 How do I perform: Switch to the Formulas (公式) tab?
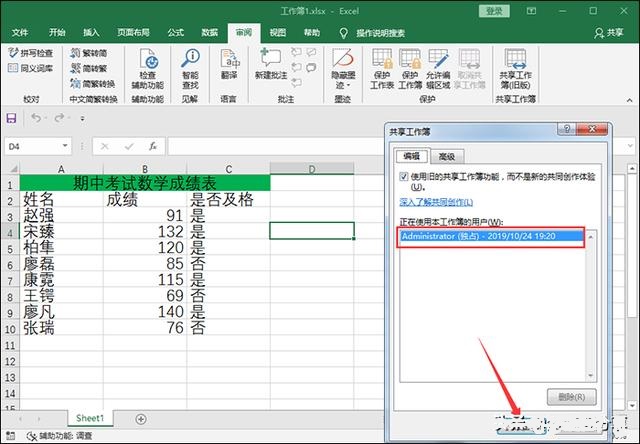pos(176,33)
